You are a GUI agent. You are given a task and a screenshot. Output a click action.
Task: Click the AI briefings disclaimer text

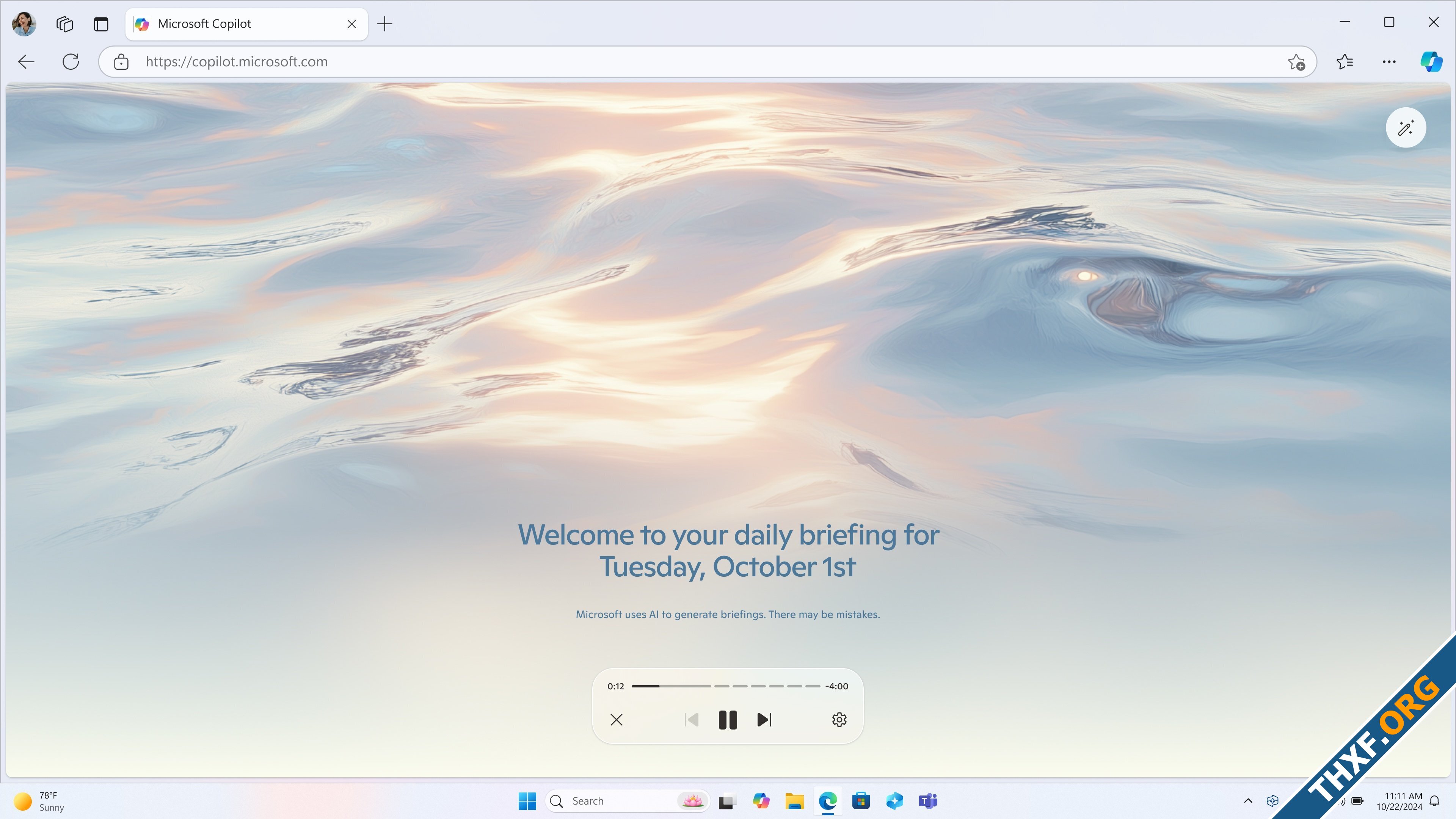[728, 614]
